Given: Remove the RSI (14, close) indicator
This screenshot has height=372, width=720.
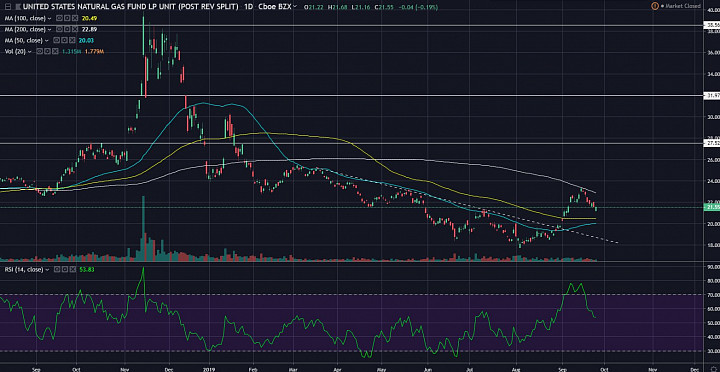Looking at the screenshot, I should (x=73, y=269).
